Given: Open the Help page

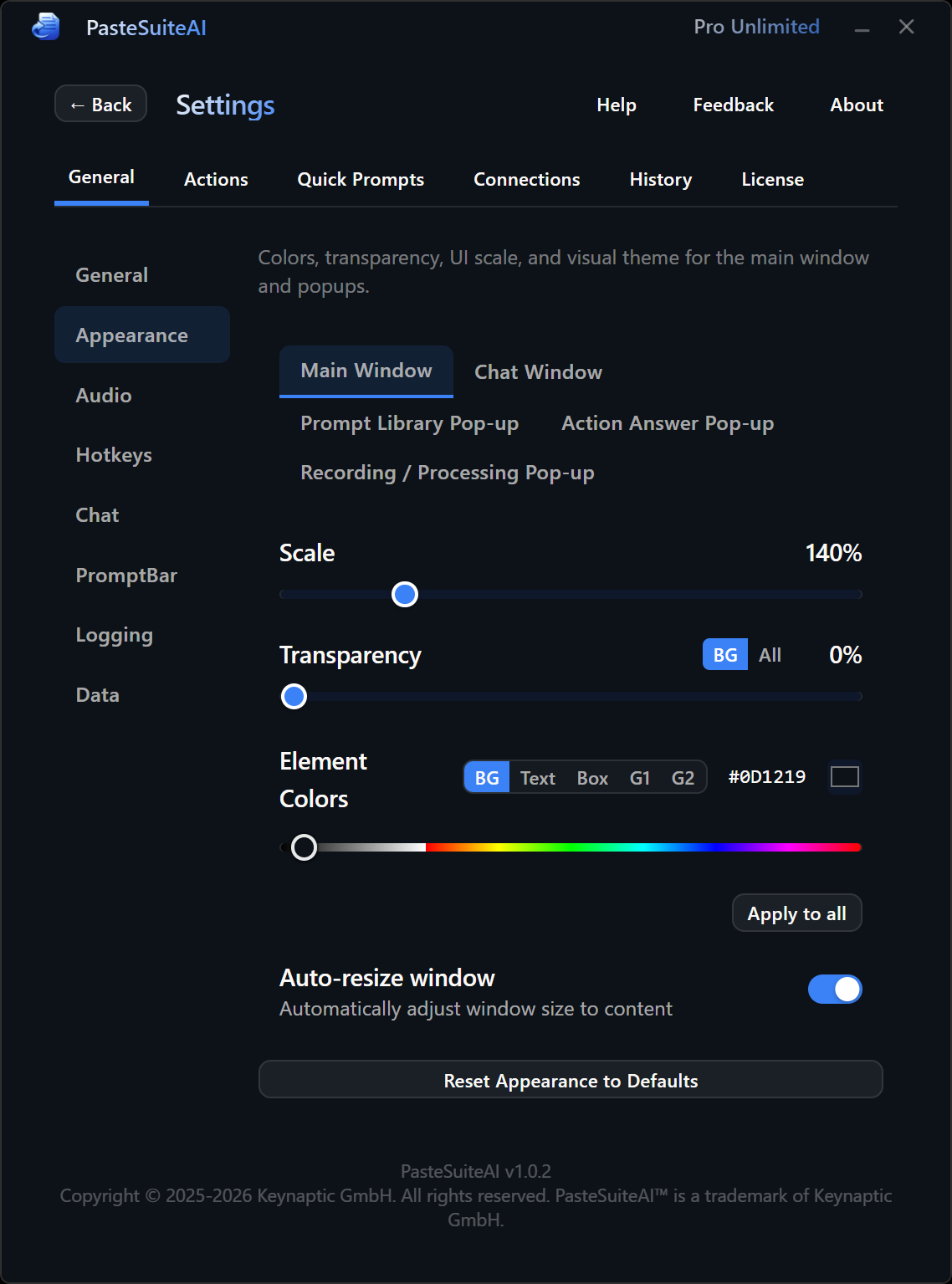Looking at the screenshot, I should click(617, 105).
